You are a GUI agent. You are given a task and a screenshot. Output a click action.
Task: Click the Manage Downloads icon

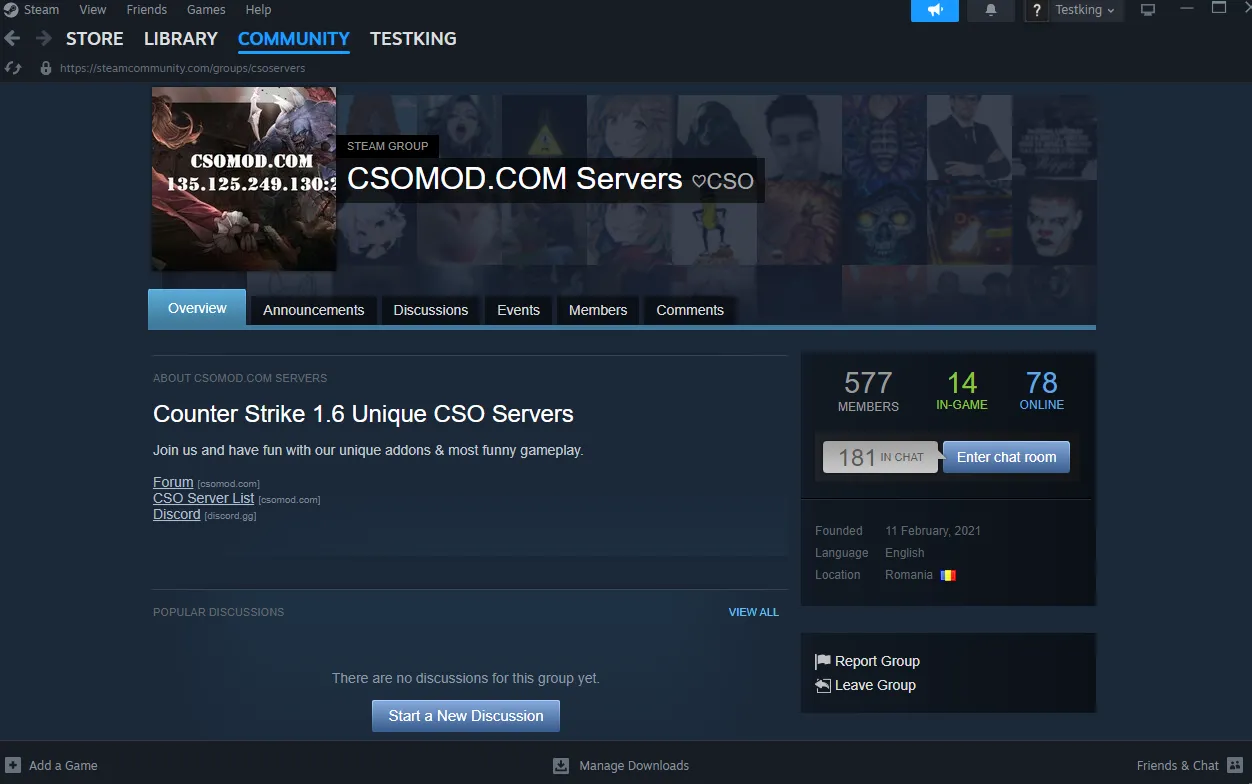[561, 766]
